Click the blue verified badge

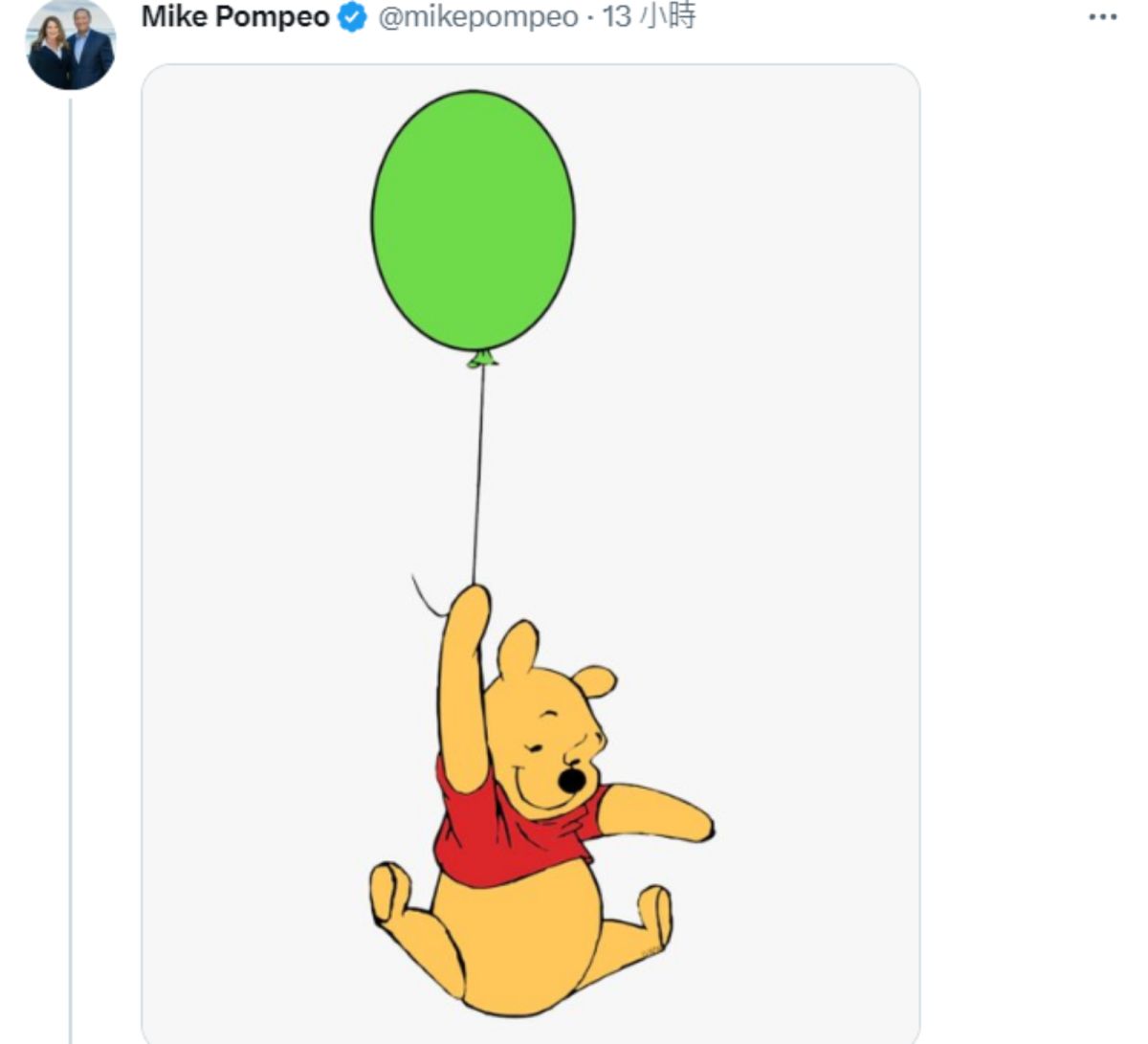(353, 18)
